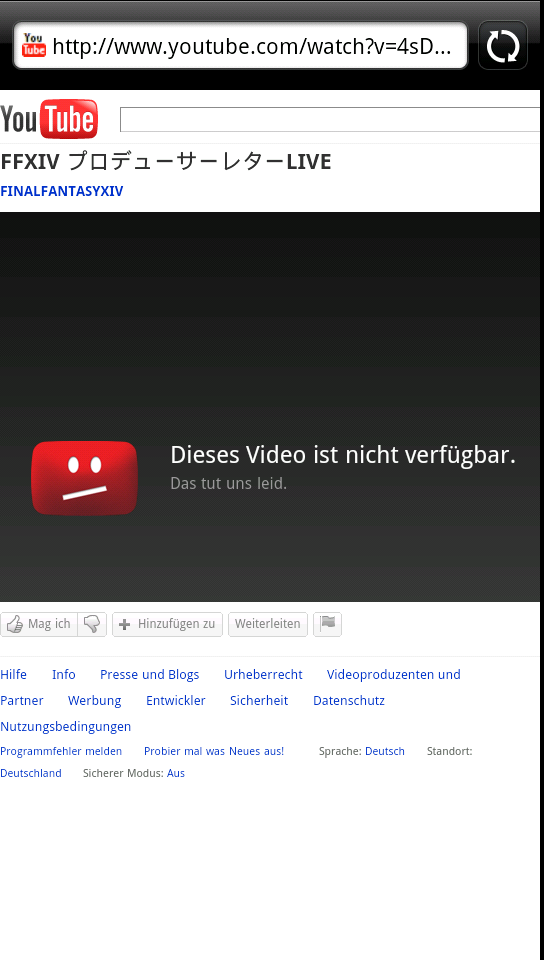Open the FINALFANTASYXIV channel link

pos(62,191)
